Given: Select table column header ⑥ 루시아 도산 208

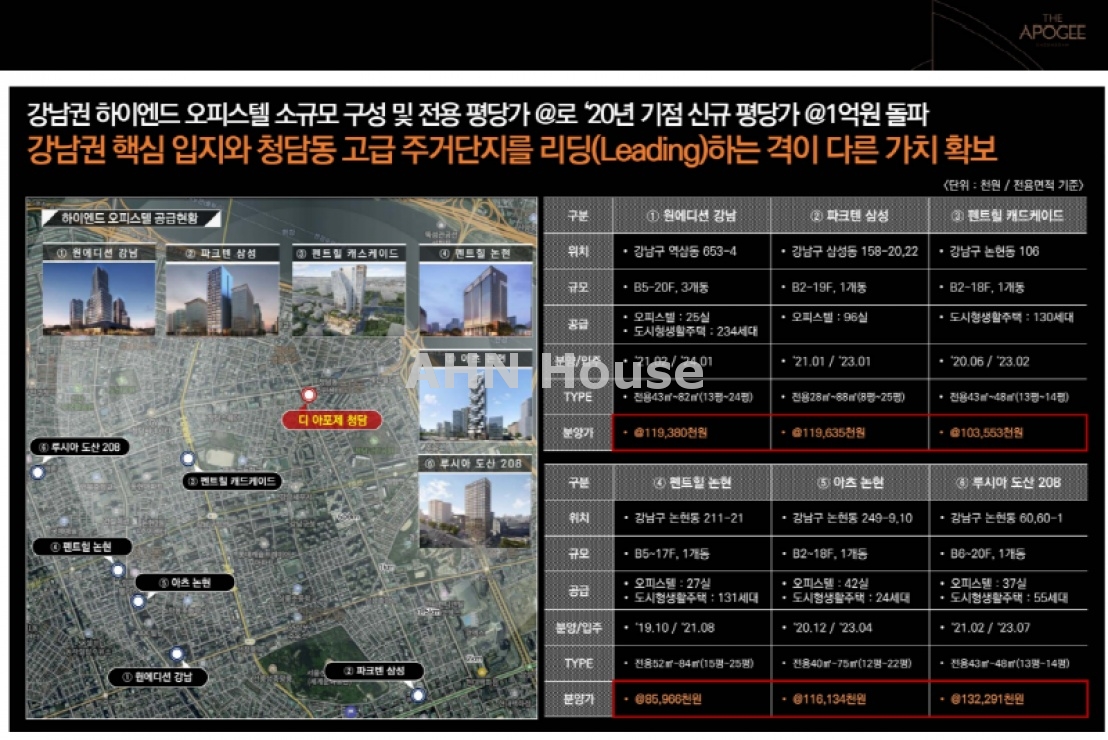Looking at the screenshot, I should tap(1008, 483).
